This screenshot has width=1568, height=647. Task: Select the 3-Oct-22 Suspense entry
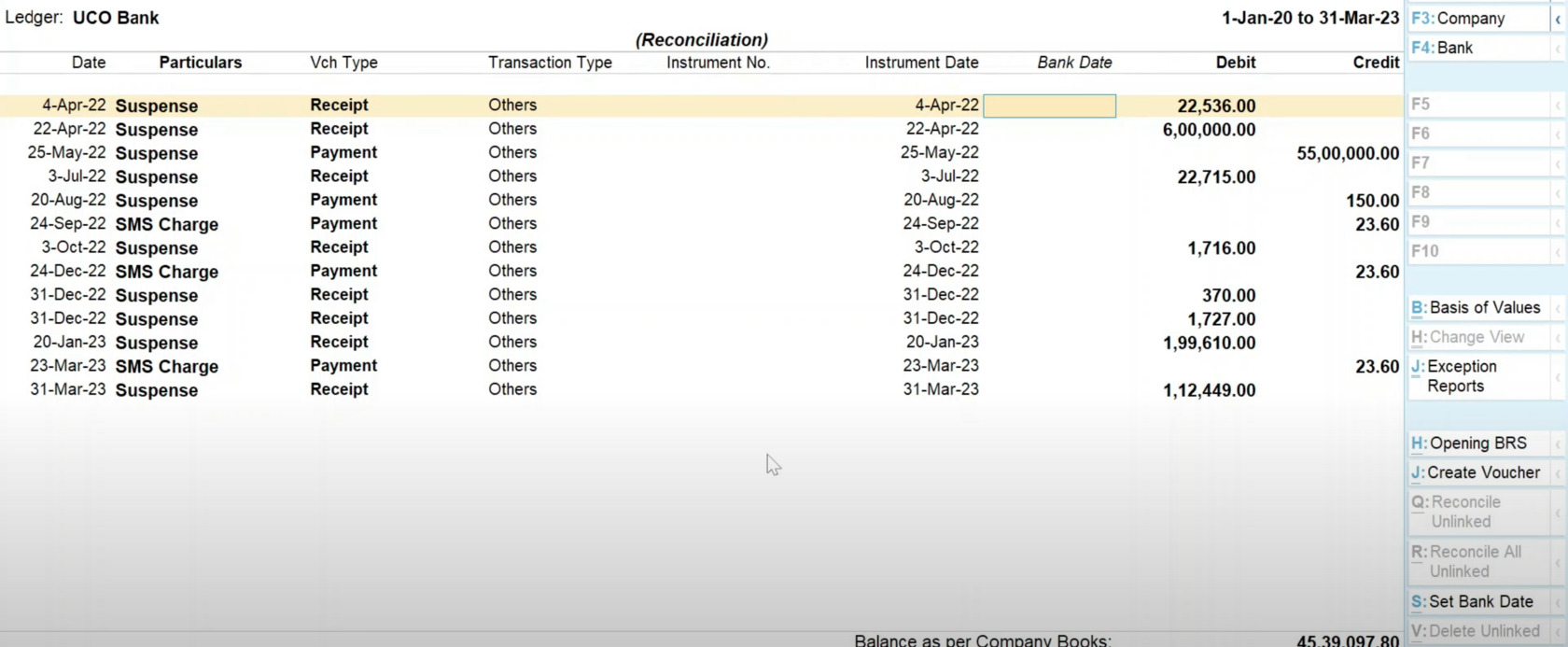coord(700,247)
